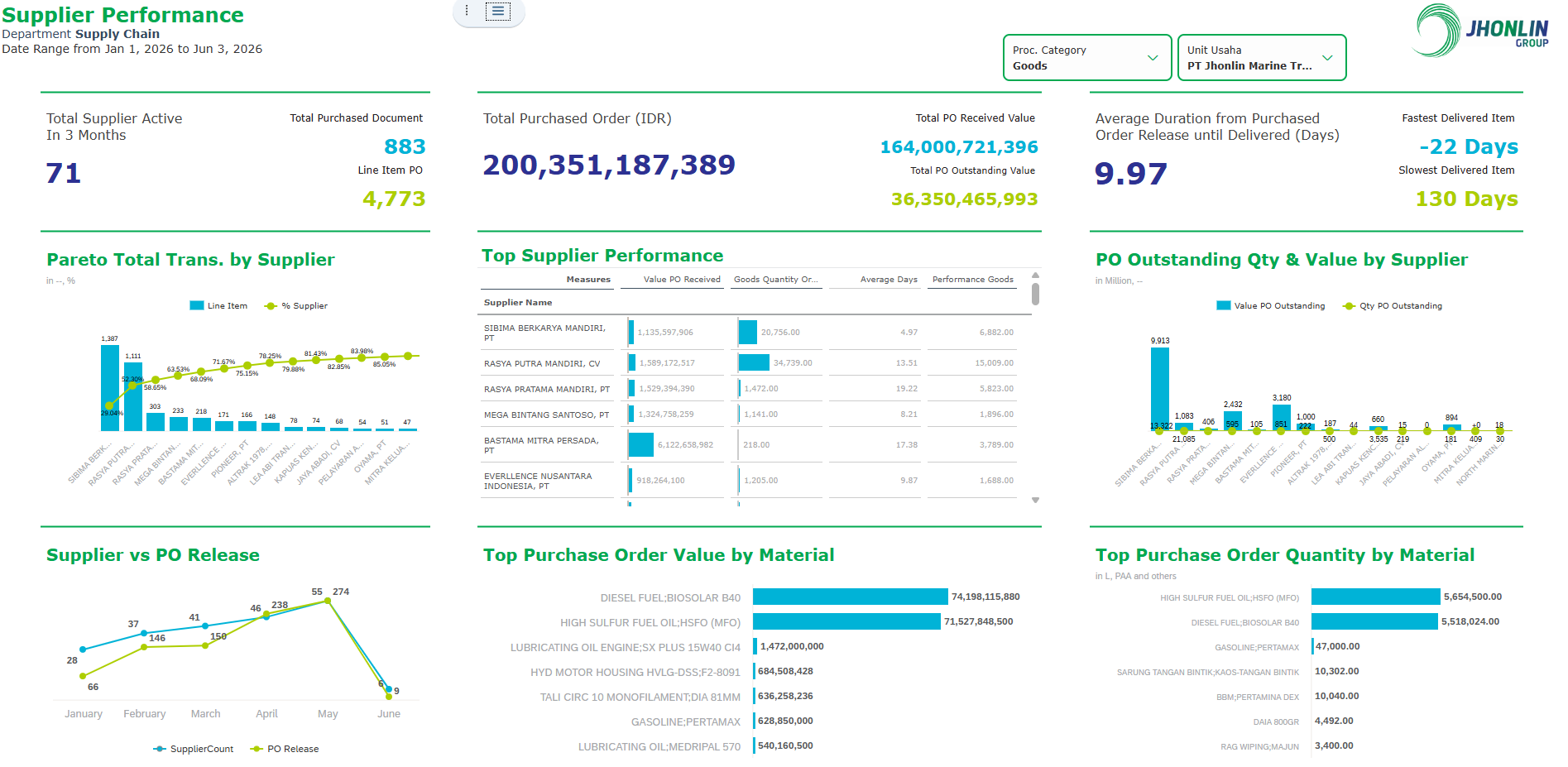Screen dimensions: 1568x767
Task: Click the Total Purchased Order value 200,351,187,389
Action: tap(609, 165)
